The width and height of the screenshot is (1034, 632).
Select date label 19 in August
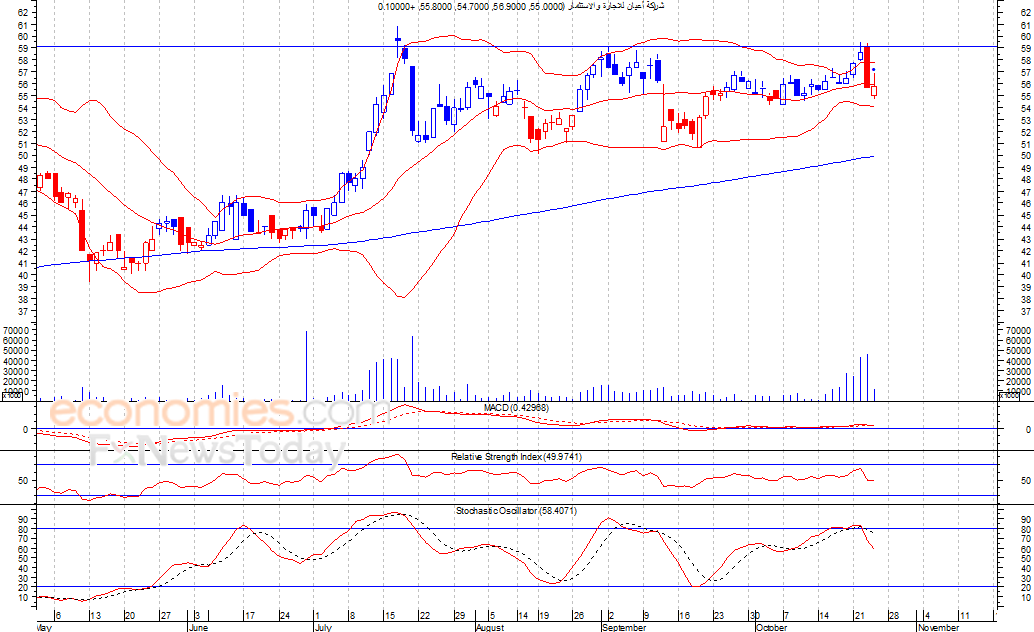(x=544, y=616)
